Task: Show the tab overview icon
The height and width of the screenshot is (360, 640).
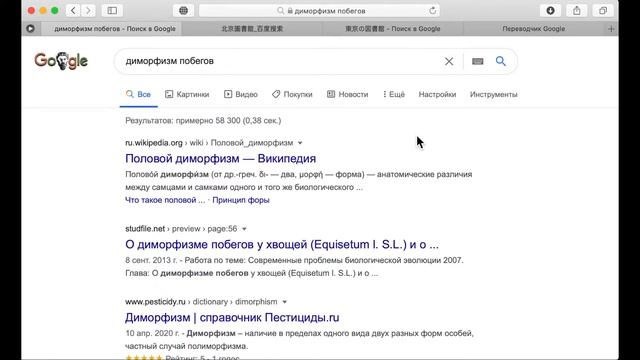Action: pos(603,11)
